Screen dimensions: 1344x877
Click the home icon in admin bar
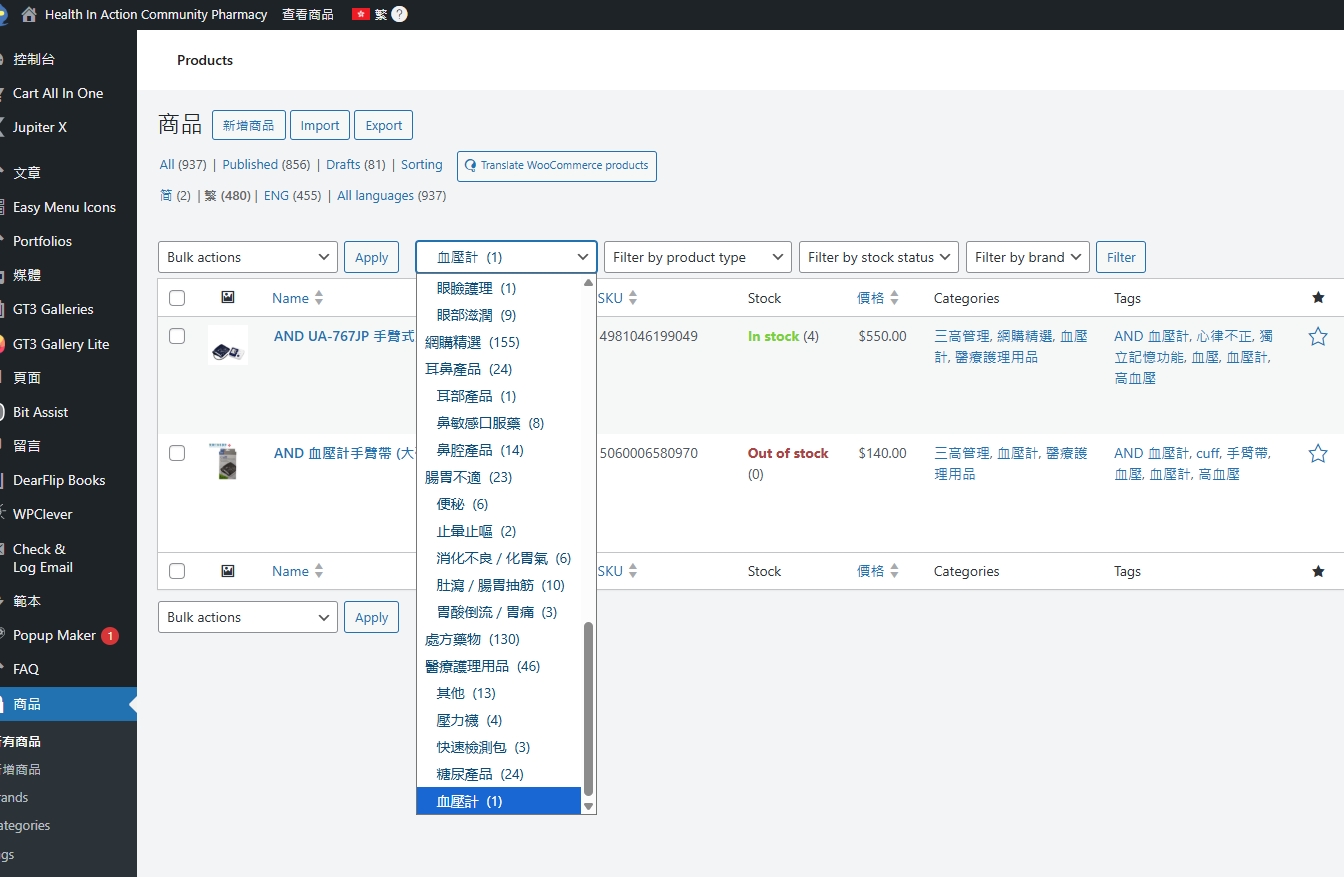click(28, 15)
